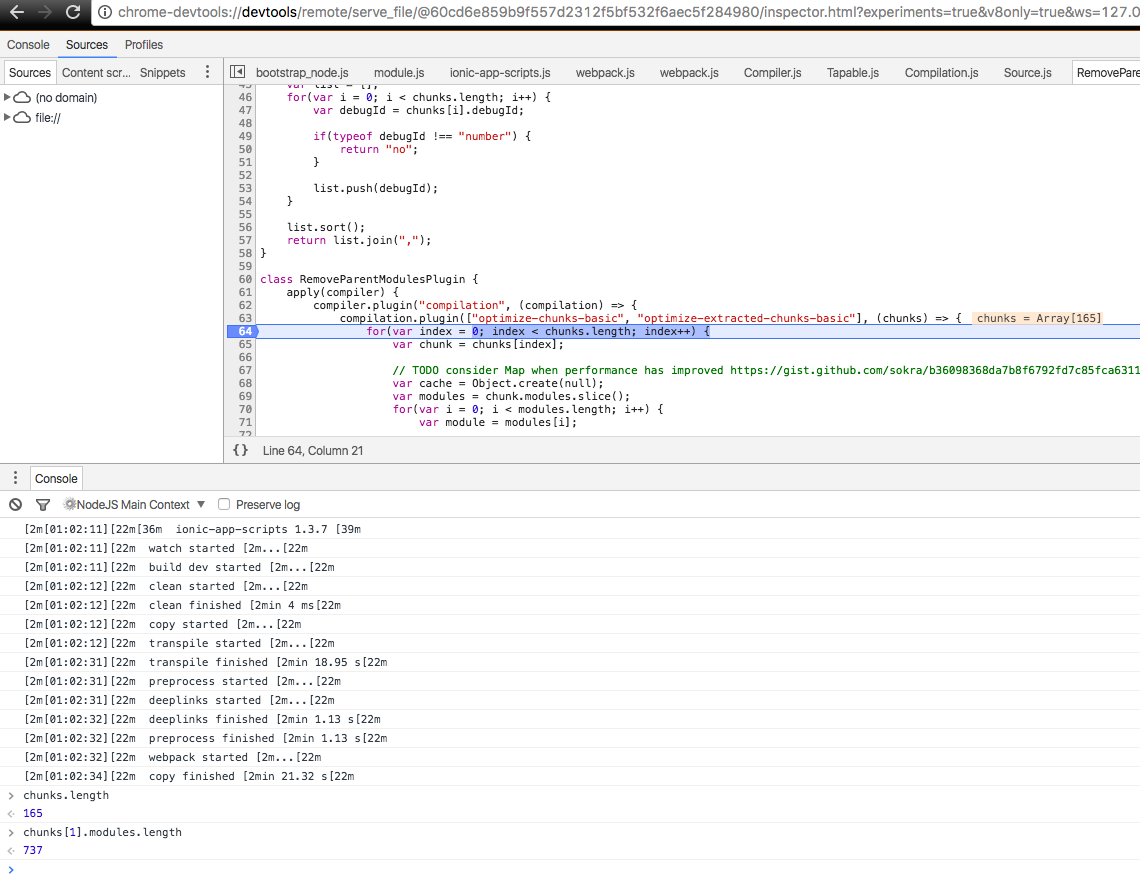
Task: Open the console drawer three-dot menu
Action: point(15,478)
